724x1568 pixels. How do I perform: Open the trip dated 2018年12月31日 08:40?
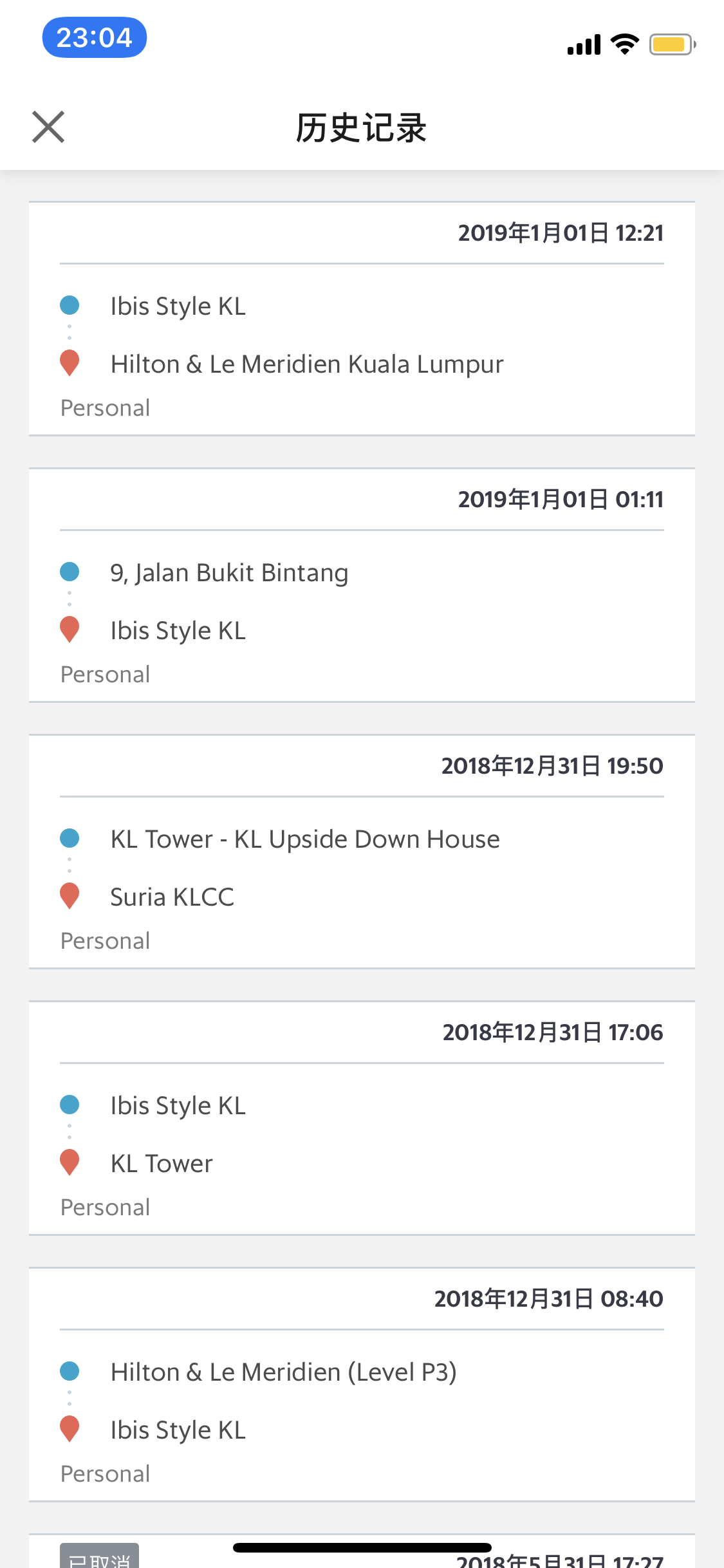click(548, 1299)
